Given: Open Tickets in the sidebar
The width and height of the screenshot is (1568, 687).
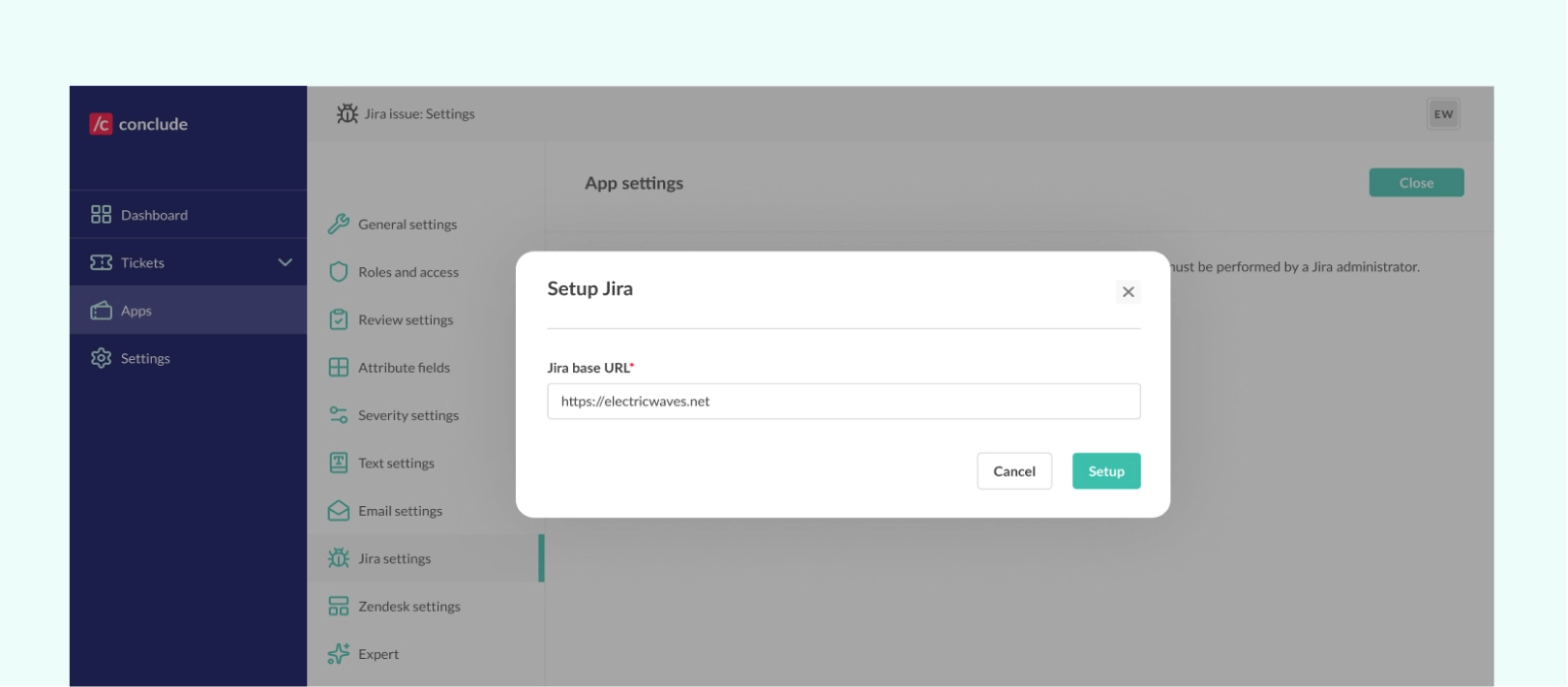Looking at the screenshot, I should (x=188, y=262).
